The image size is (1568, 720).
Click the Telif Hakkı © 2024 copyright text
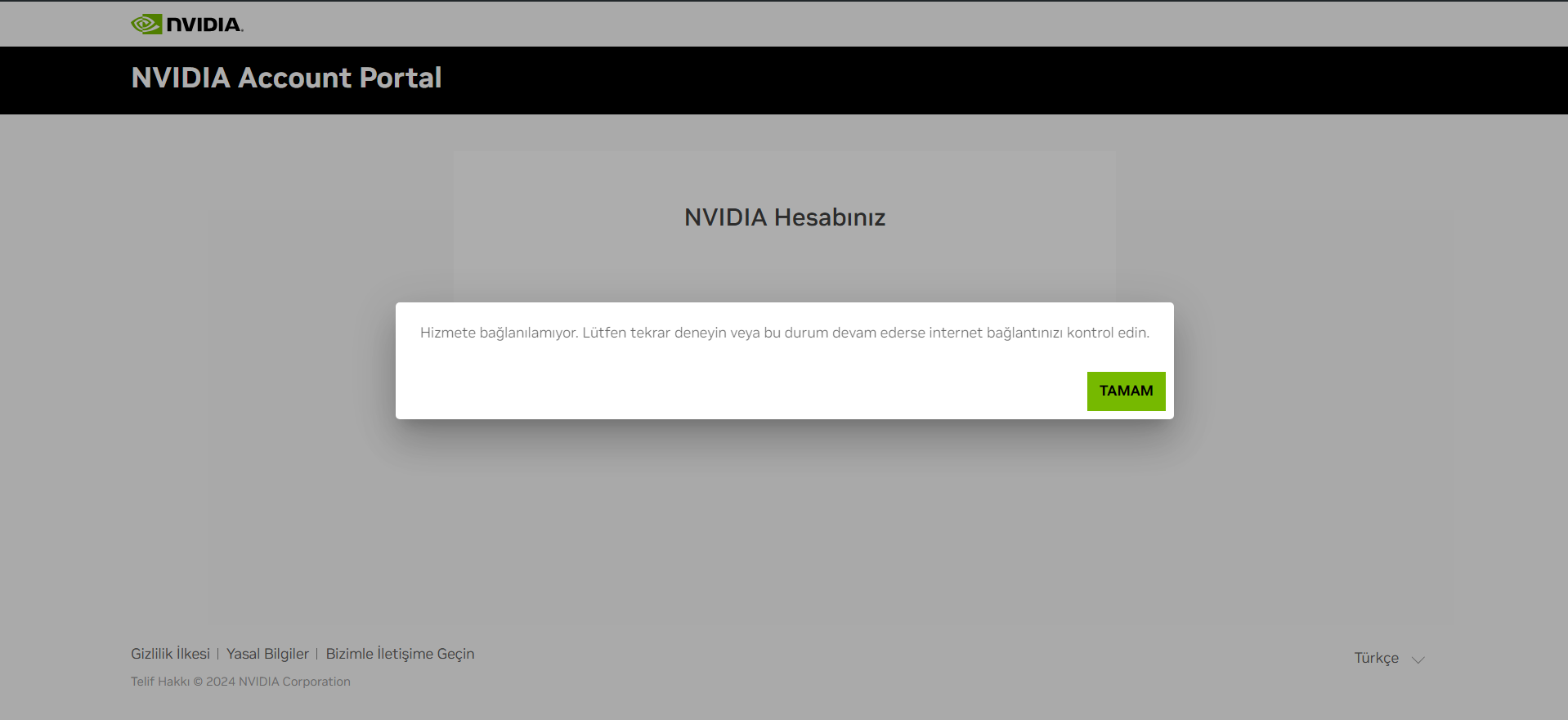pyautogui.click(x=240, y=682)
